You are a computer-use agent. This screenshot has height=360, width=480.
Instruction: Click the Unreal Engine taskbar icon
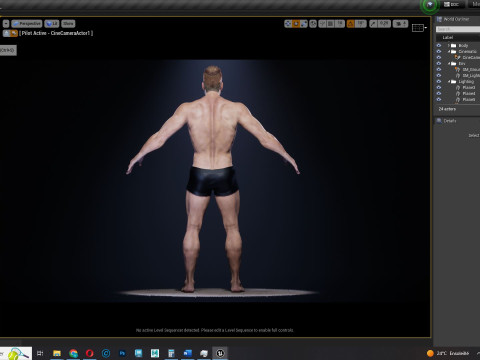[x=220, y=353]
